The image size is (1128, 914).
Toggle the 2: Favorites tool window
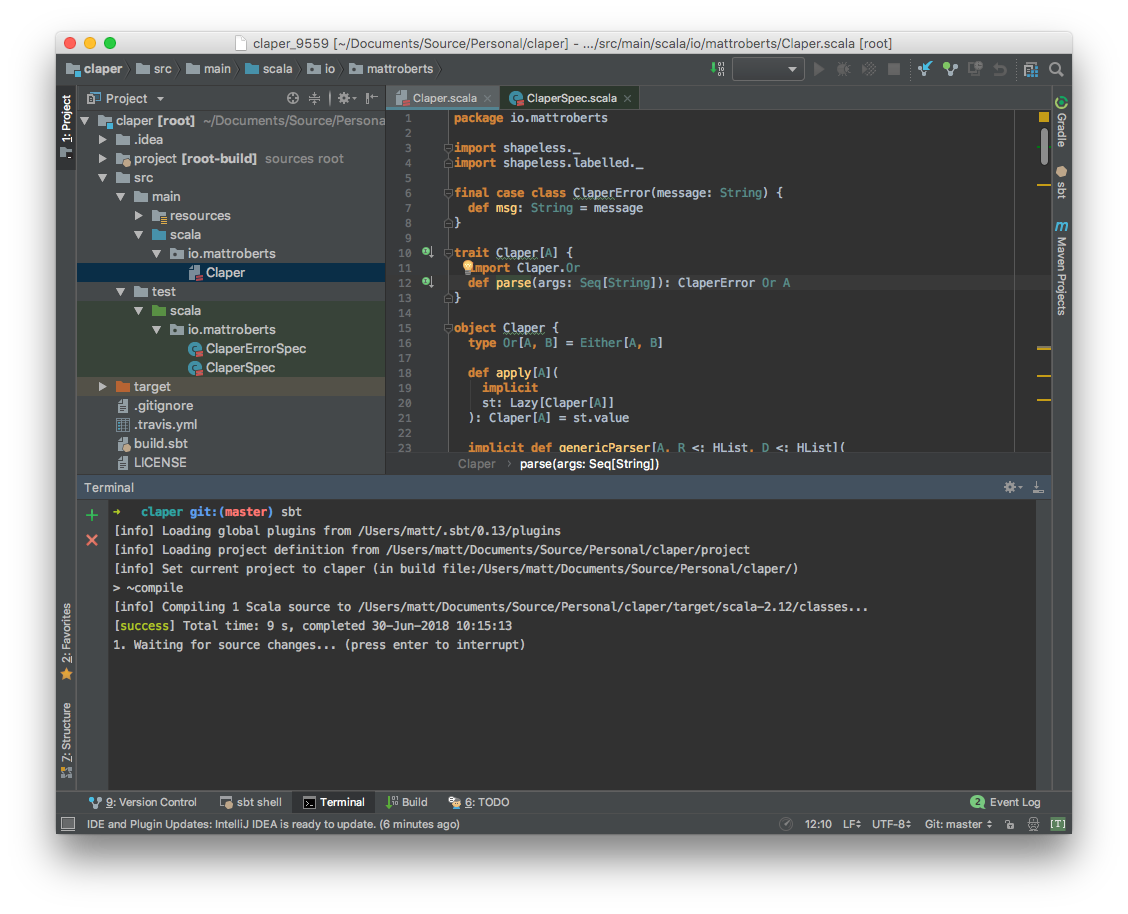(x=66, y=641)
